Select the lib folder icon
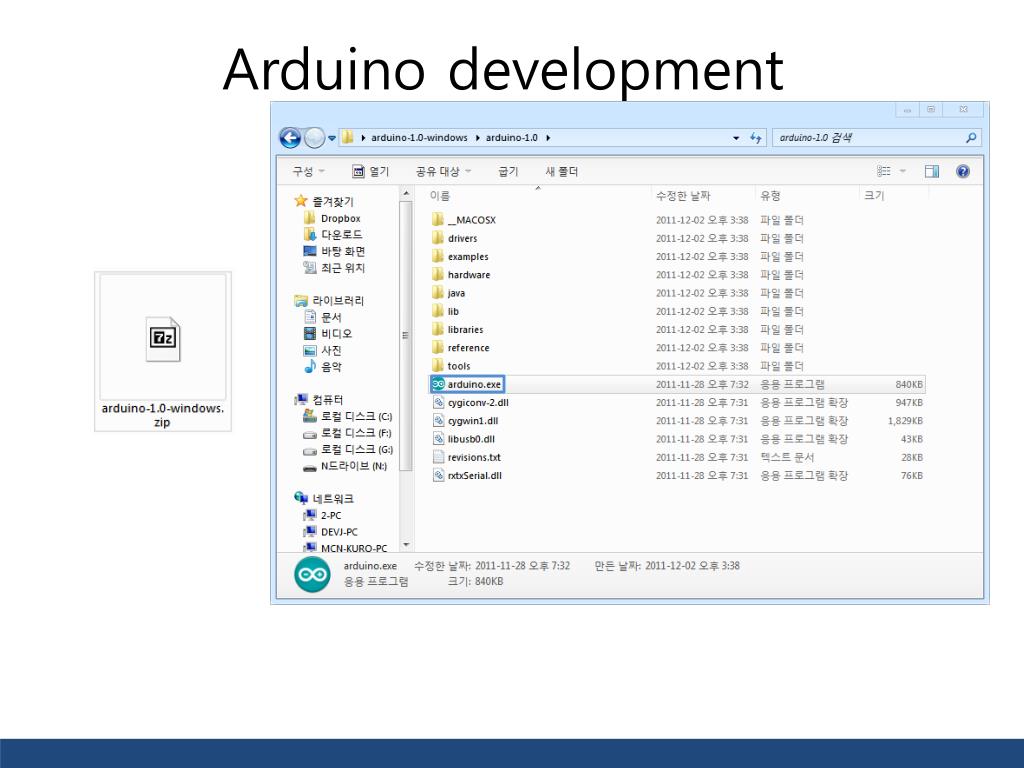This screenshot has width=1024, height=768. coord(438,311)
